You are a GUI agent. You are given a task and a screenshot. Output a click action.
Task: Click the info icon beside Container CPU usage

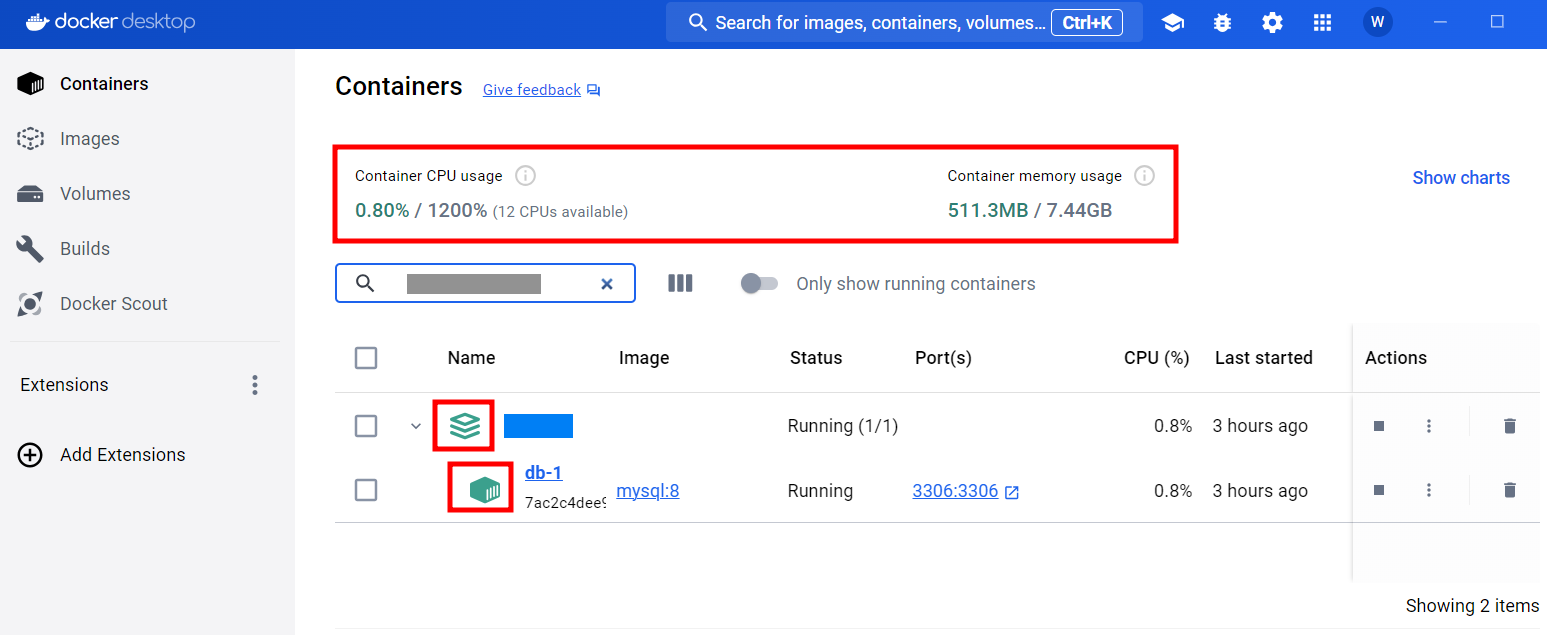tap(525, 176)
